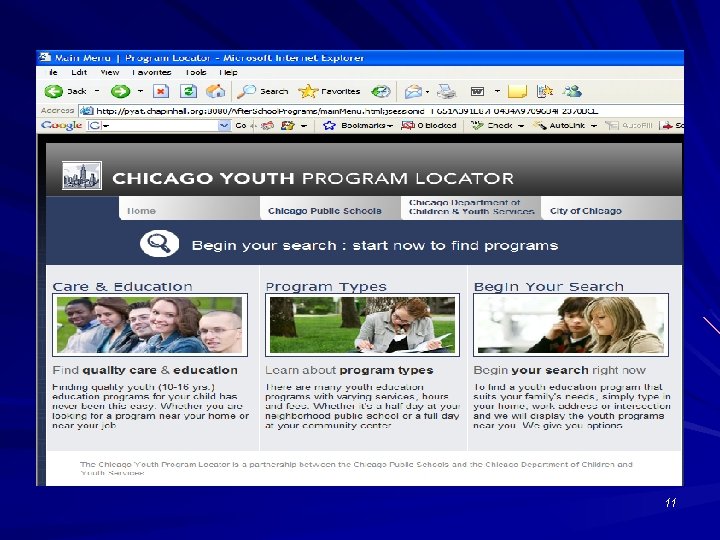The height and width of the screenshot is (540, 720).
Task: Open Favorites star in toolbar
Action: 329,91
